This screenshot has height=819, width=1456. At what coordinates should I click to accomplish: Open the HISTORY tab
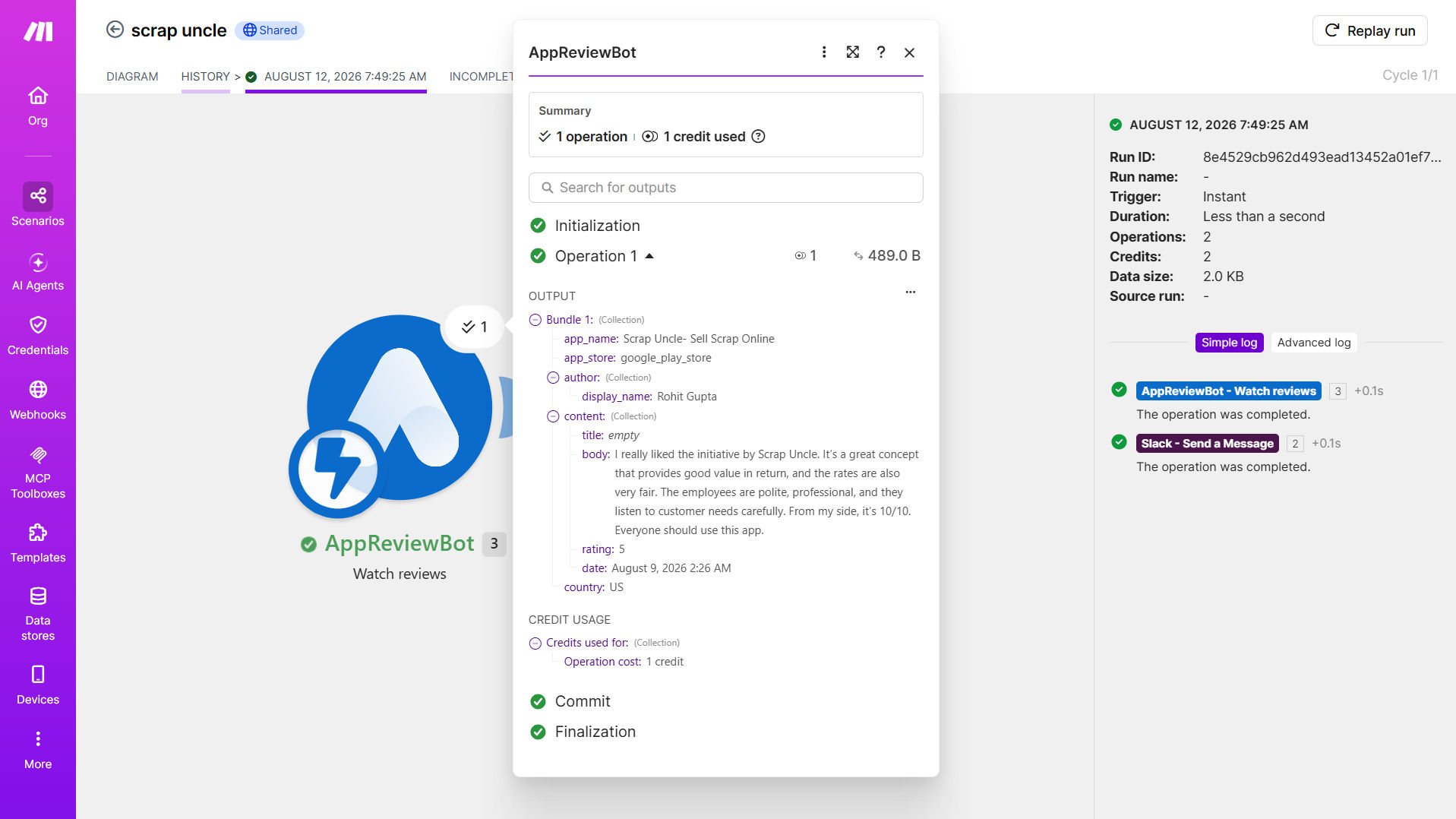pyautogui.click(x=205, y=77)
